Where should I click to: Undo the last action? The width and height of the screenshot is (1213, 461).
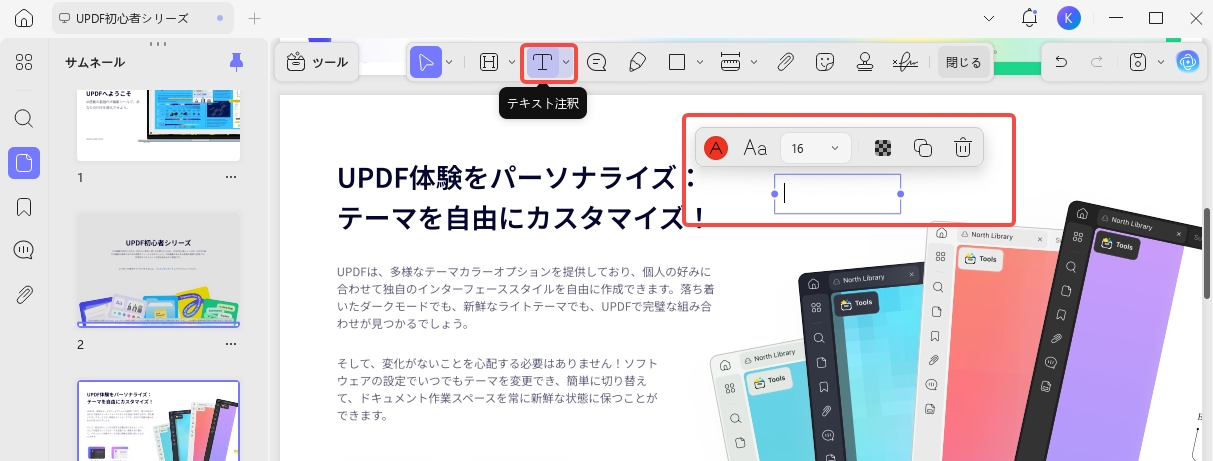click(1061, 62)
